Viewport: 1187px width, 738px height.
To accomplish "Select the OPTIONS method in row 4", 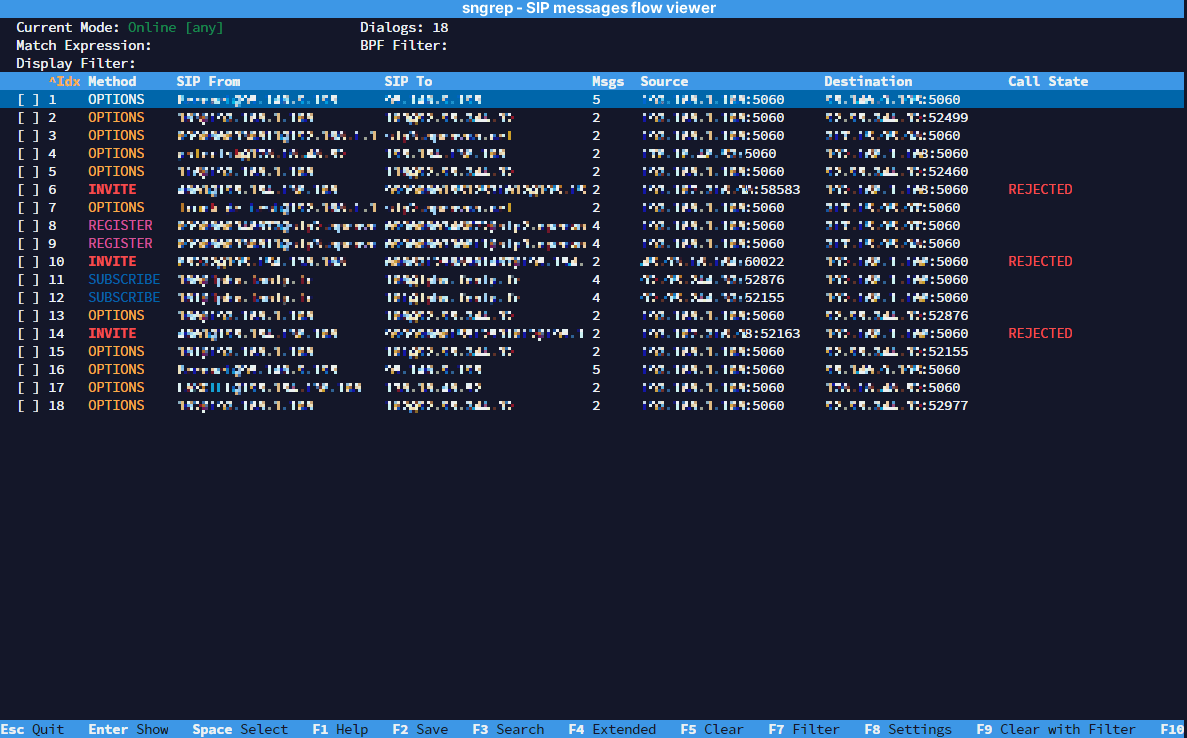I will point(116,154).
